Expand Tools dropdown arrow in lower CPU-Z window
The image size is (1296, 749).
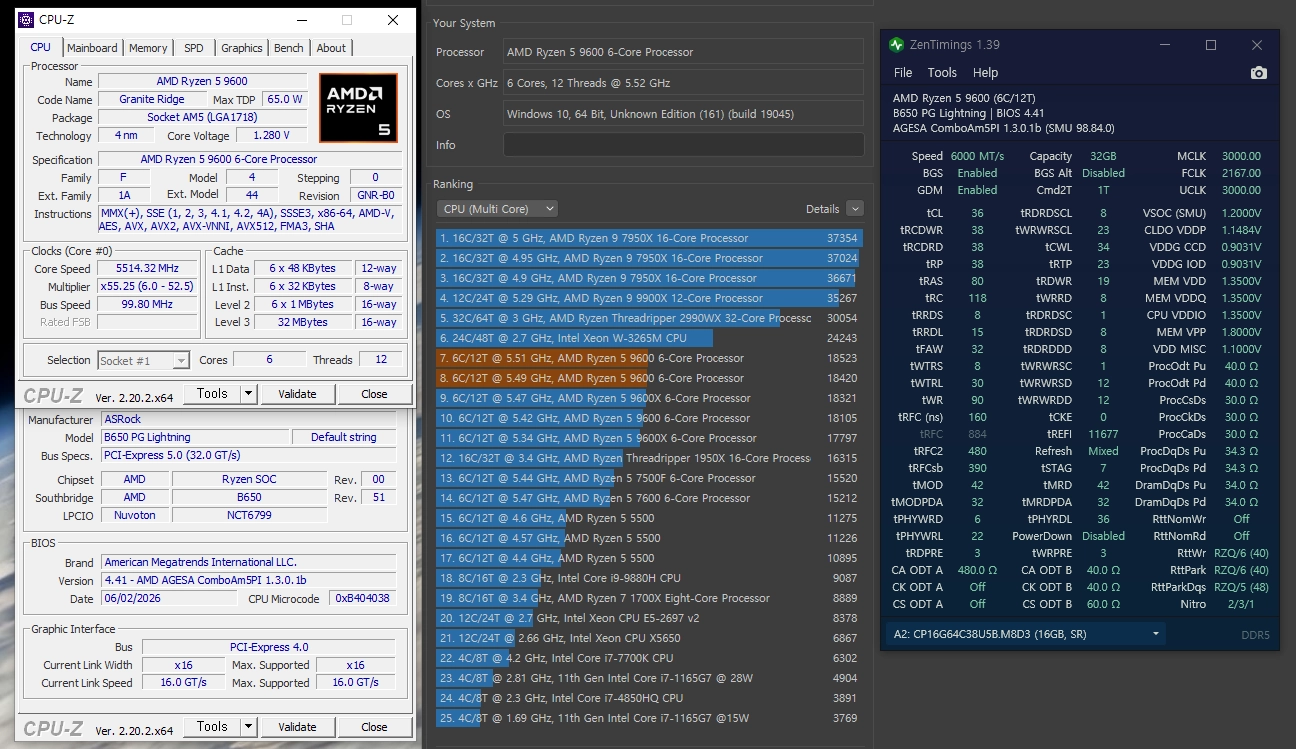coord(249,727)
